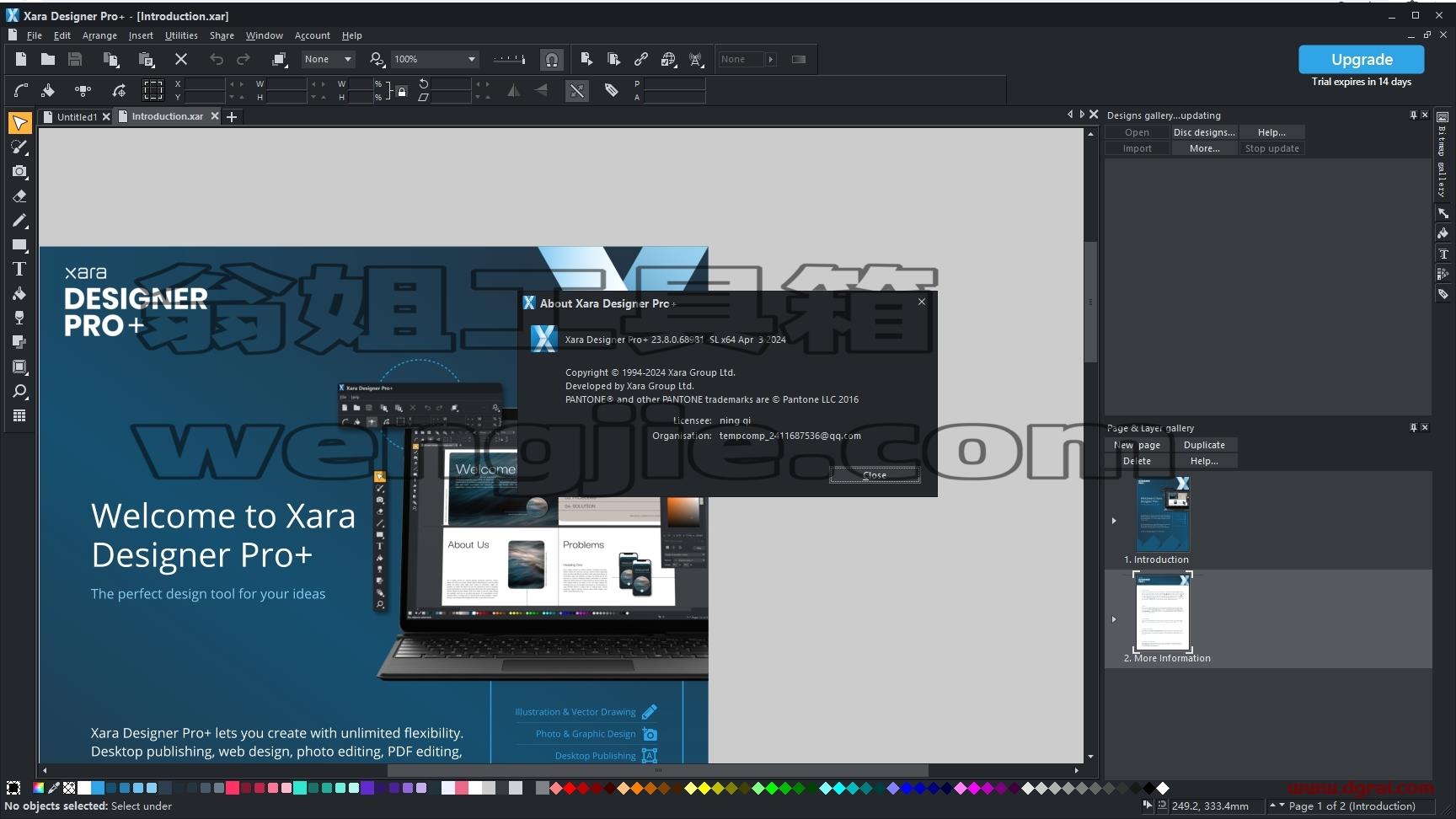
Task: Select the Introduction page thumbnail
Action: [x=1163, y=514]
